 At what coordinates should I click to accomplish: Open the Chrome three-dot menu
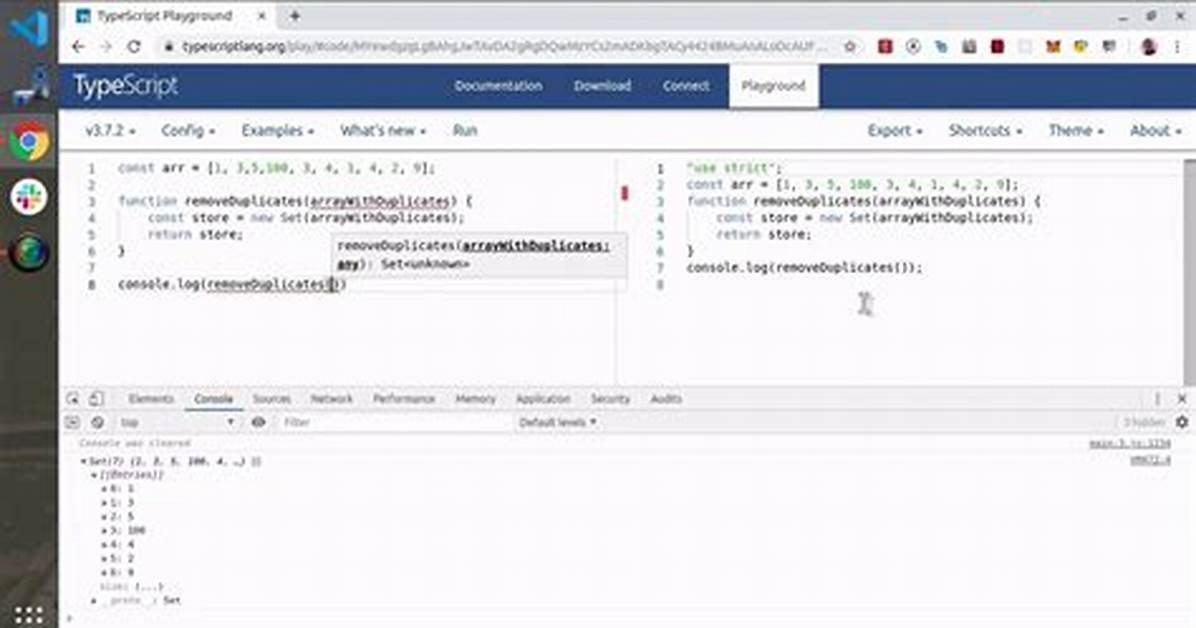click(x=1178, y=47)
